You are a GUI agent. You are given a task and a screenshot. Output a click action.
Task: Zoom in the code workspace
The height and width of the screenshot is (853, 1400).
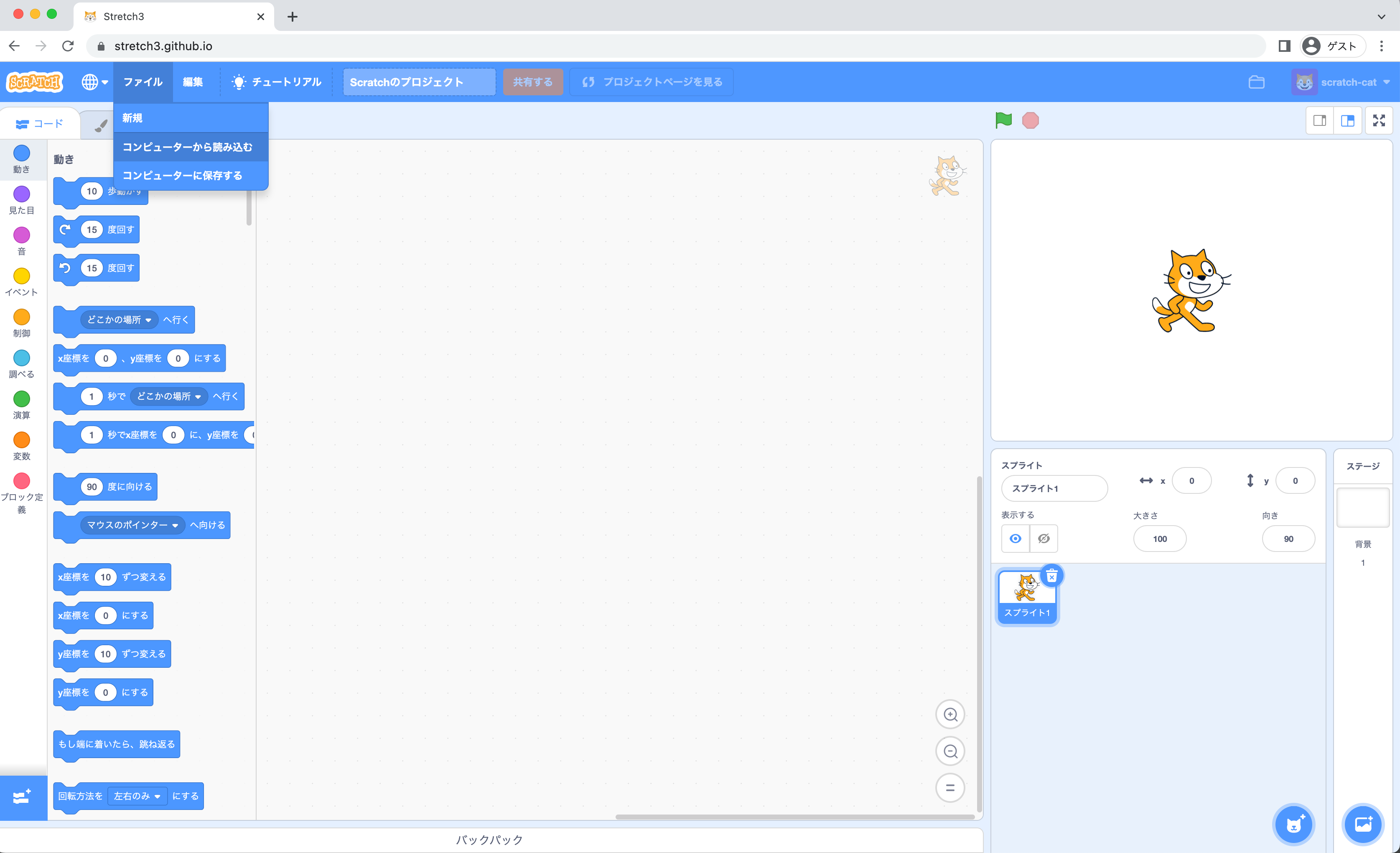click(x=950, y=714)
